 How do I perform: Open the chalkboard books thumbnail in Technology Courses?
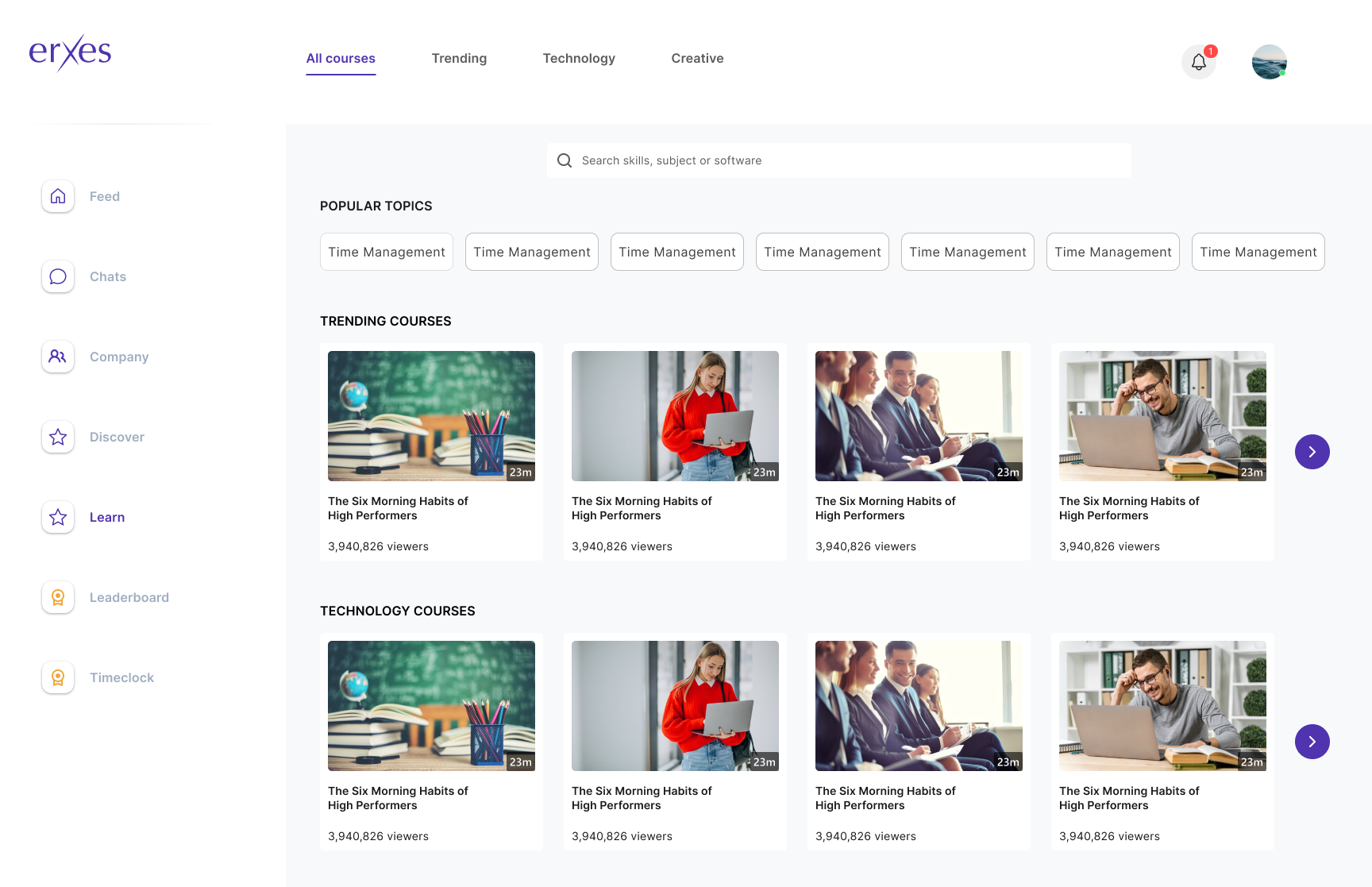click(x=431, y=706)
